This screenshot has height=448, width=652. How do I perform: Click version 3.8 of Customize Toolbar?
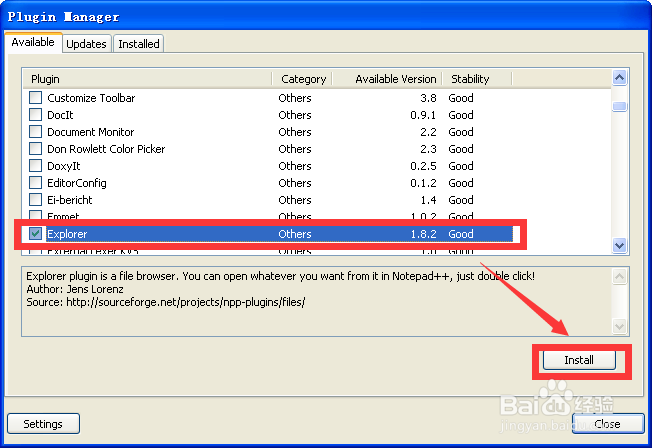pyautogui.click(x=428, y=98)
